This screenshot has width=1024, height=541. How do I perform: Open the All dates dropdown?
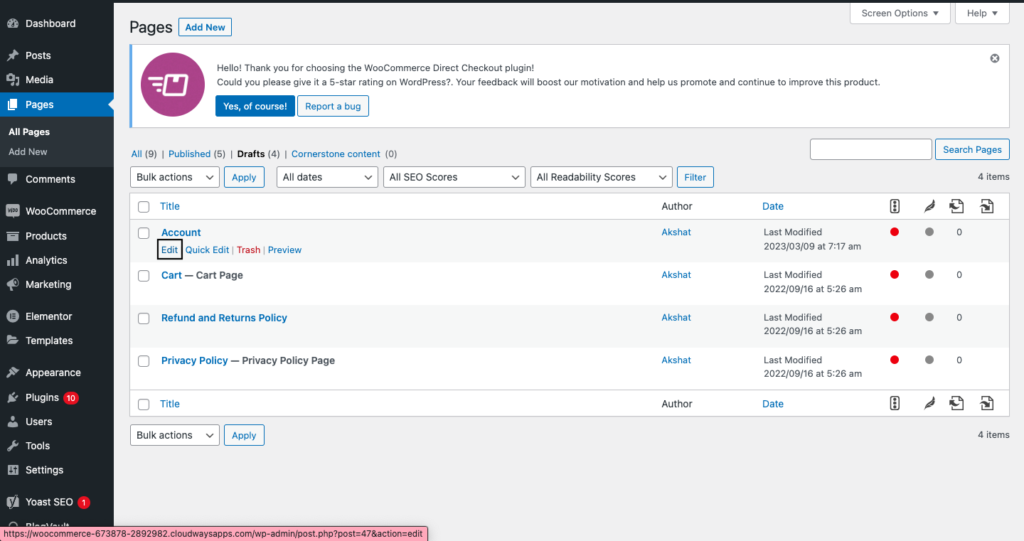(327, 177)
